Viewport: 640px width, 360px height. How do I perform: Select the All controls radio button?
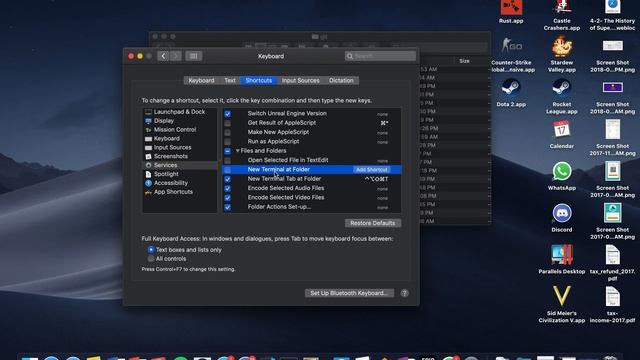tap(151, 259)
